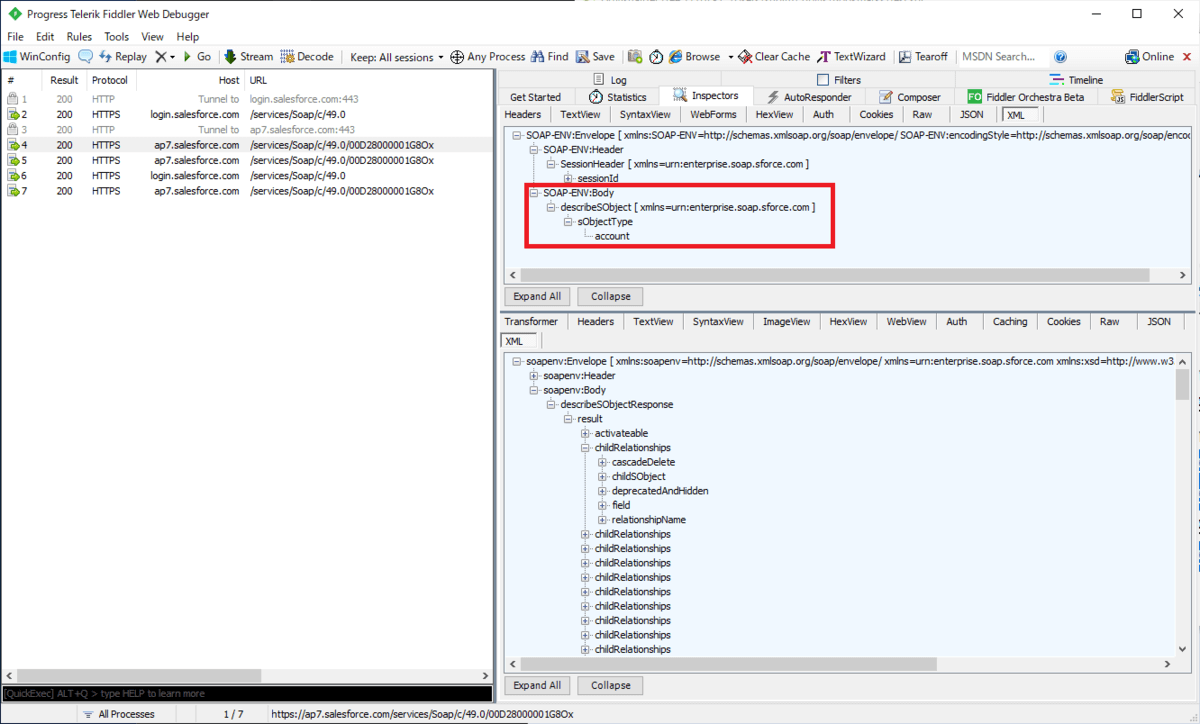Click the Result column header
This screenshot has width=1200, height=724.
(x=65, y=80)
